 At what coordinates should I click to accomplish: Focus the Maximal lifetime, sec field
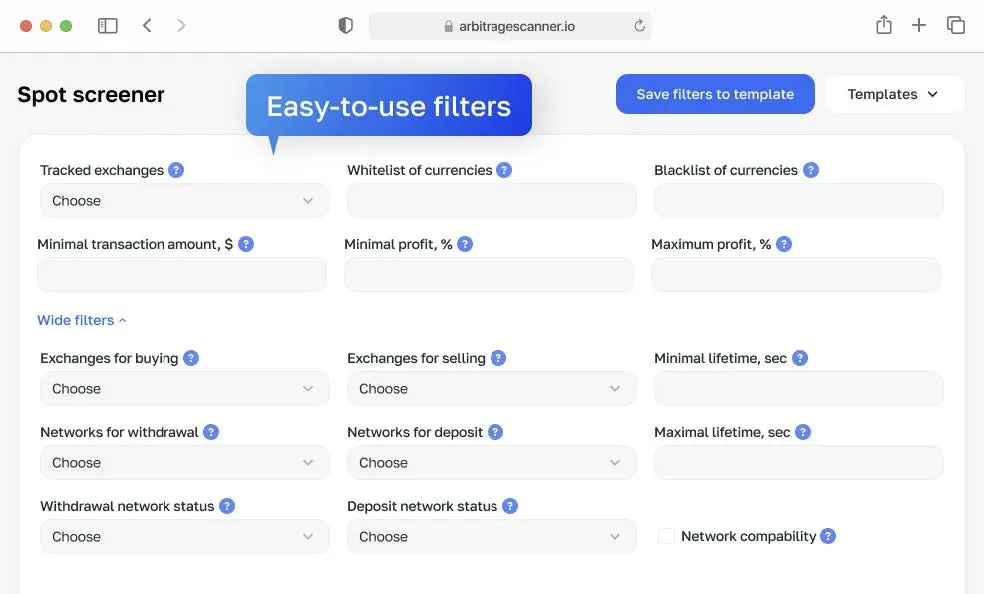pos(798,463)
